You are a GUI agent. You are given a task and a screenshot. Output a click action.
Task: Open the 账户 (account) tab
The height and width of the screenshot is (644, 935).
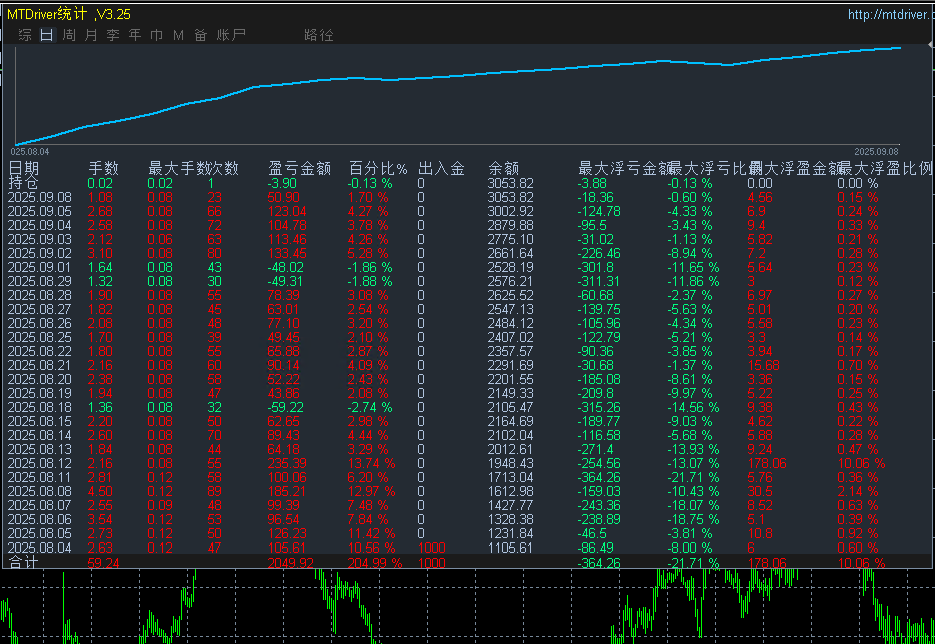[231, 35]
